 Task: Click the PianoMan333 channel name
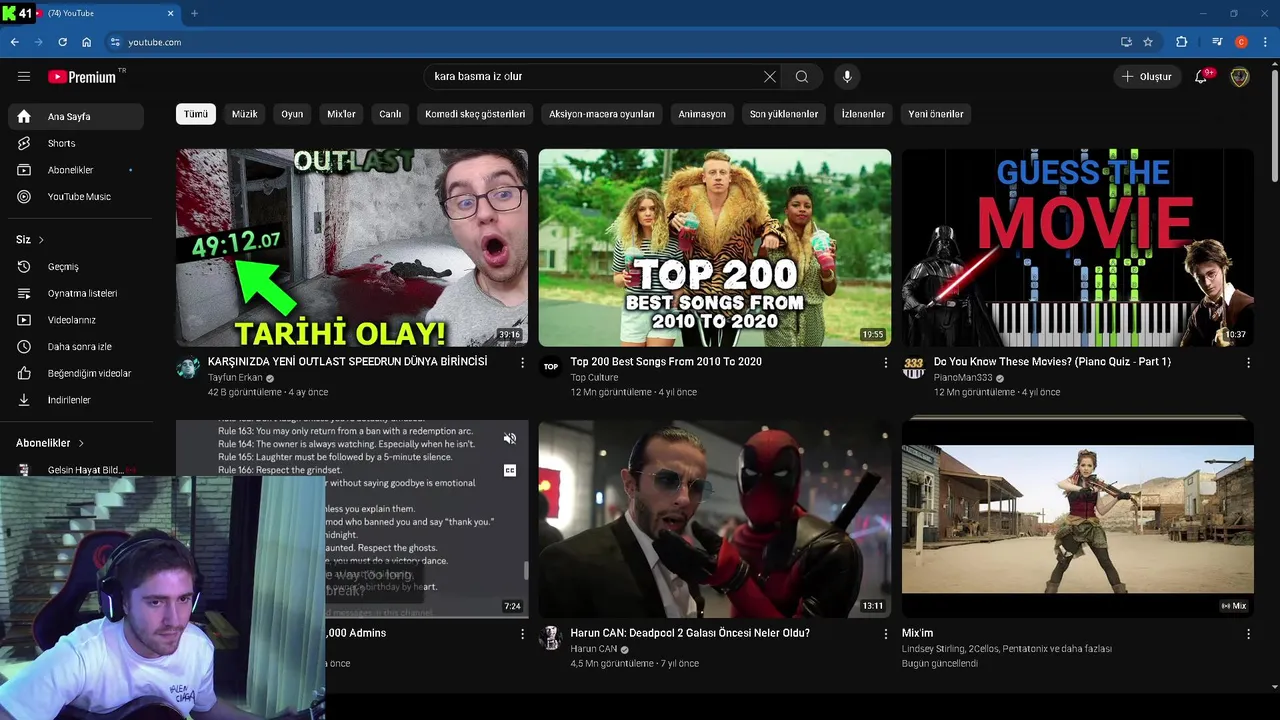pos(963,378)
